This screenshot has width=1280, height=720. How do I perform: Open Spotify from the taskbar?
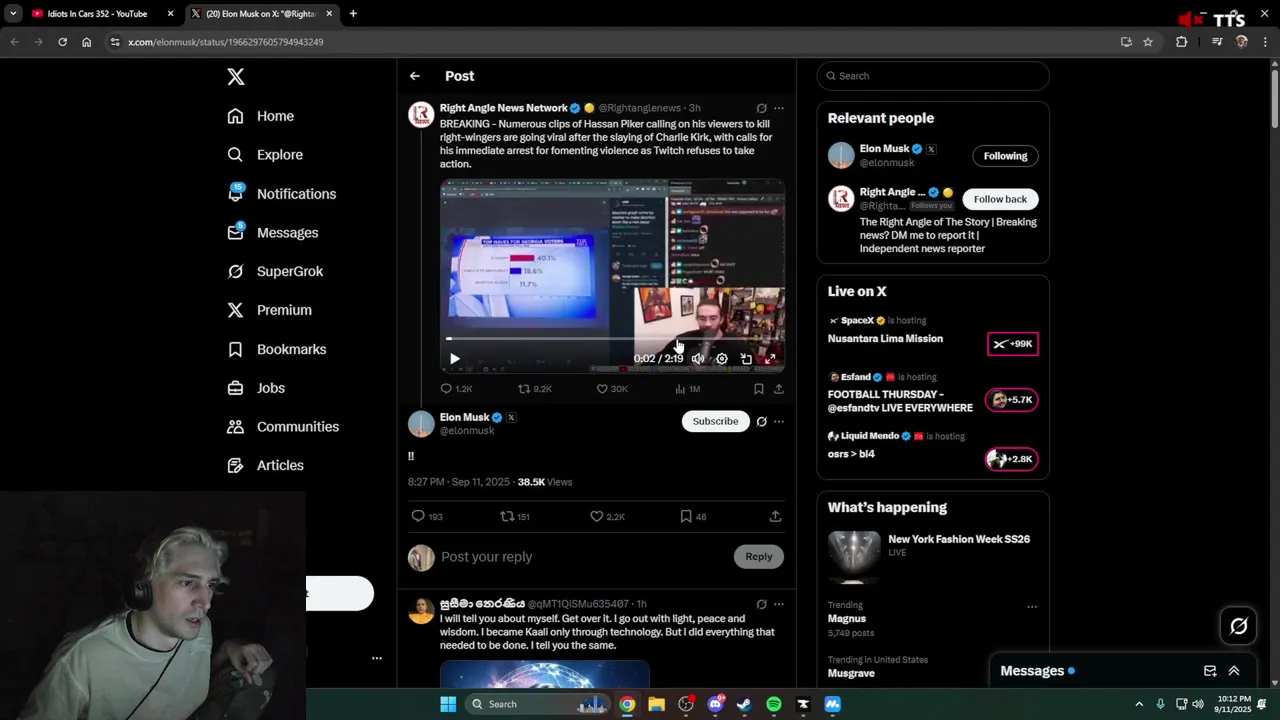pos(773,704)
